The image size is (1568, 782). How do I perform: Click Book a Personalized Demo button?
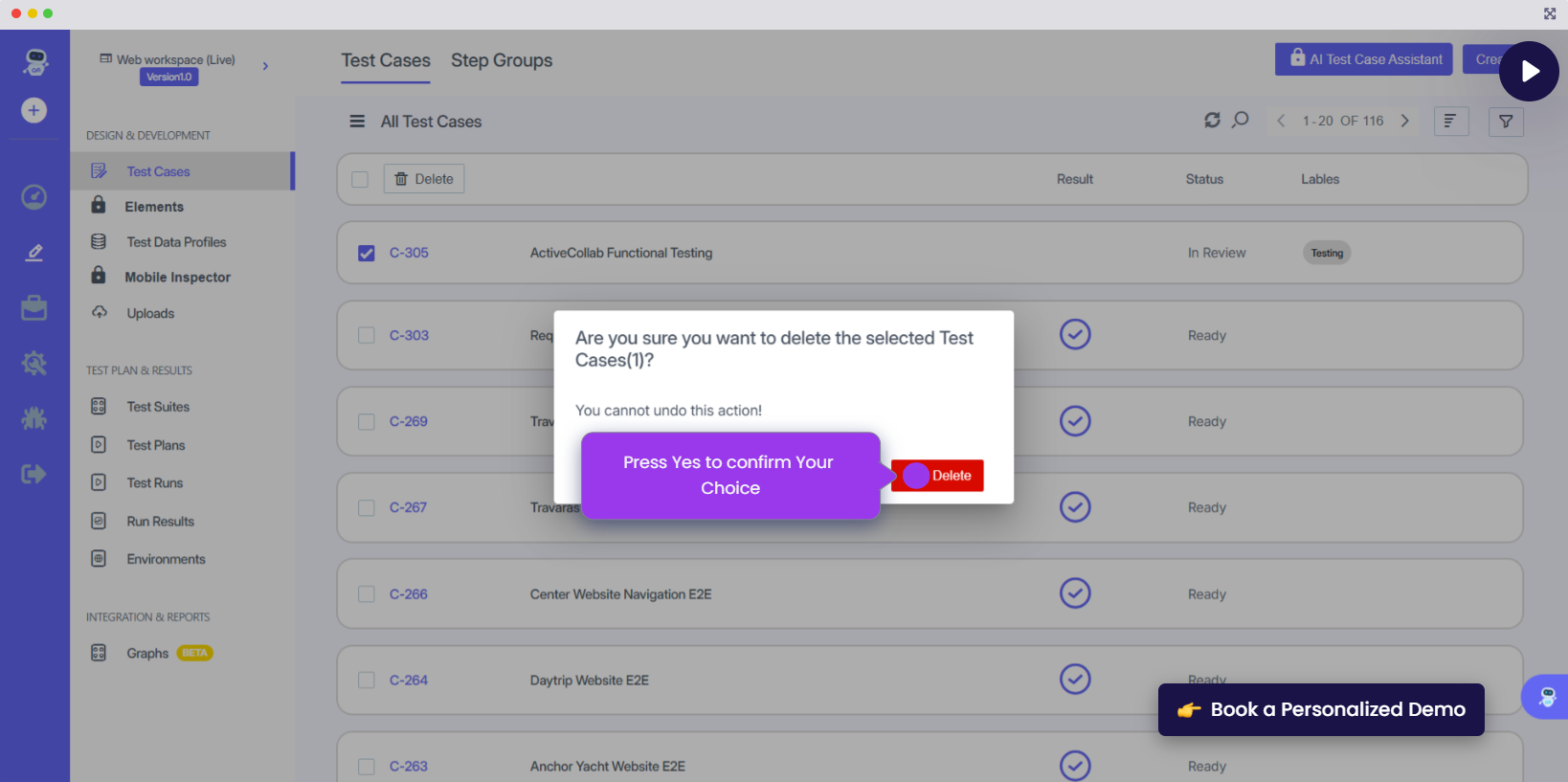pyautogui.click(x=1321, y=709)
